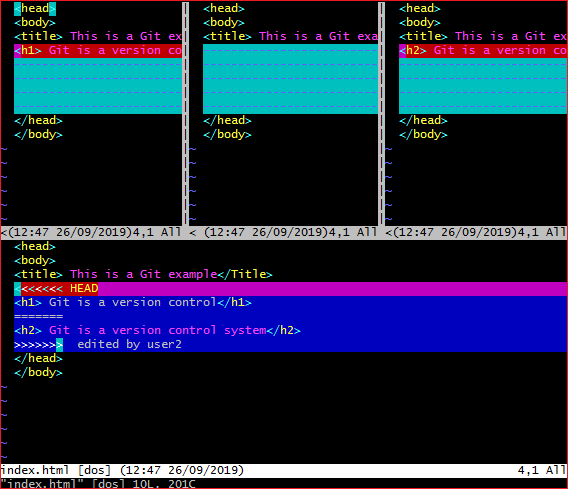The image size is (568, 489).
Task: Click the >>>>>>> edited by user2 marker line
Action: (x=291, y=344)
